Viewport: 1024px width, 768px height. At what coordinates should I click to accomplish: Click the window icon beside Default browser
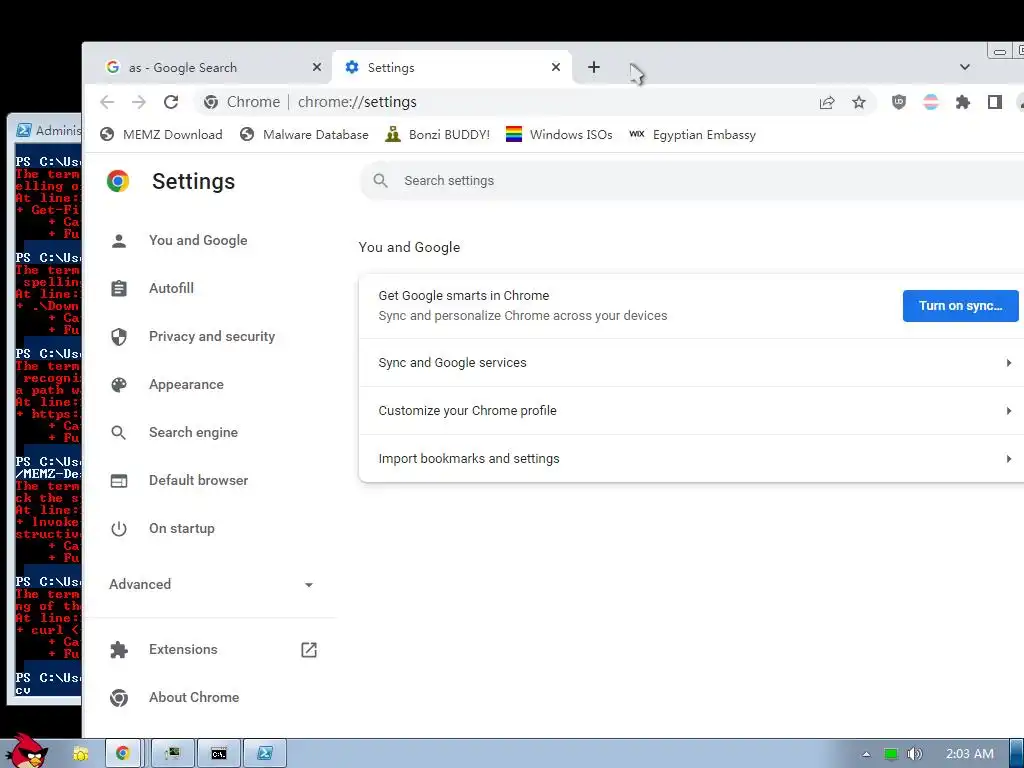click(x=119, y=481)
